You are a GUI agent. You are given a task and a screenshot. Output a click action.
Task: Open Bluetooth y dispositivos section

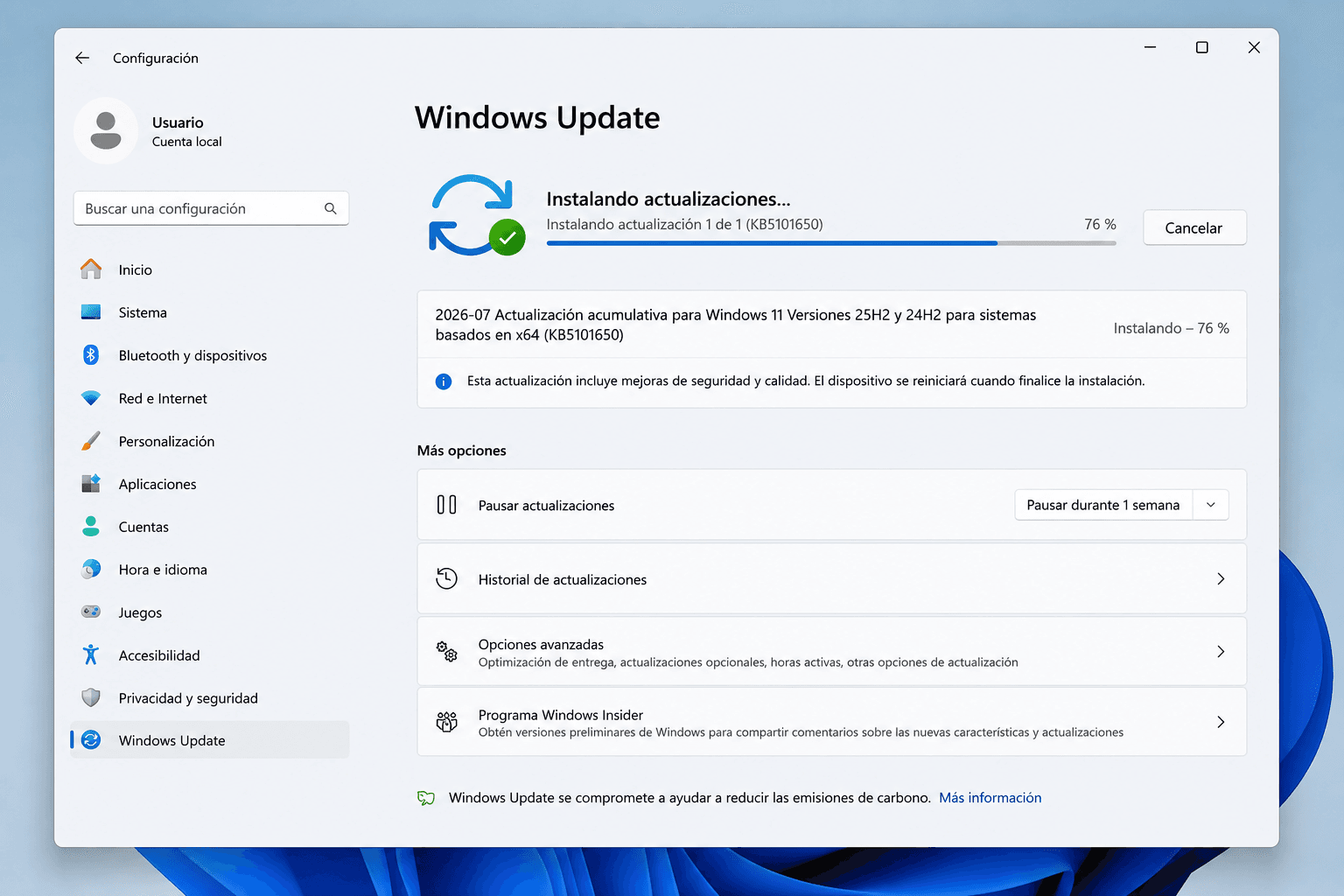tap(210, 355)
